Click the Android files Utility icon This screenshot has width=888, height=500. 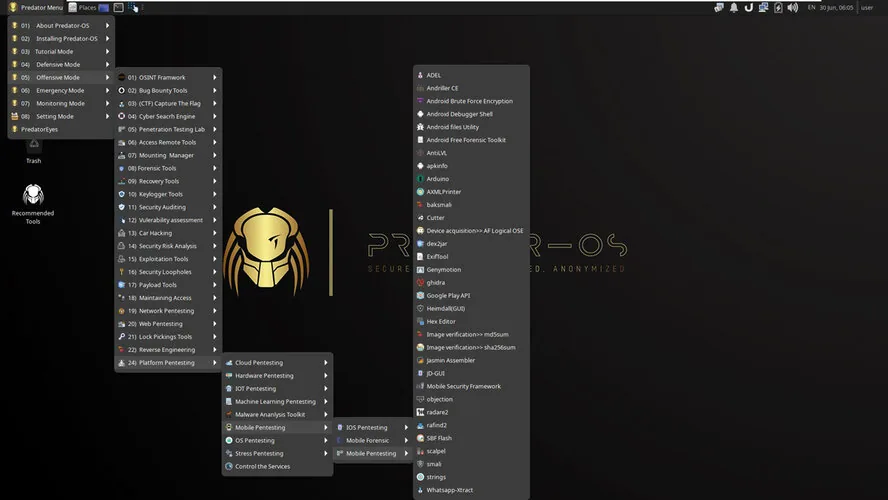420,127
